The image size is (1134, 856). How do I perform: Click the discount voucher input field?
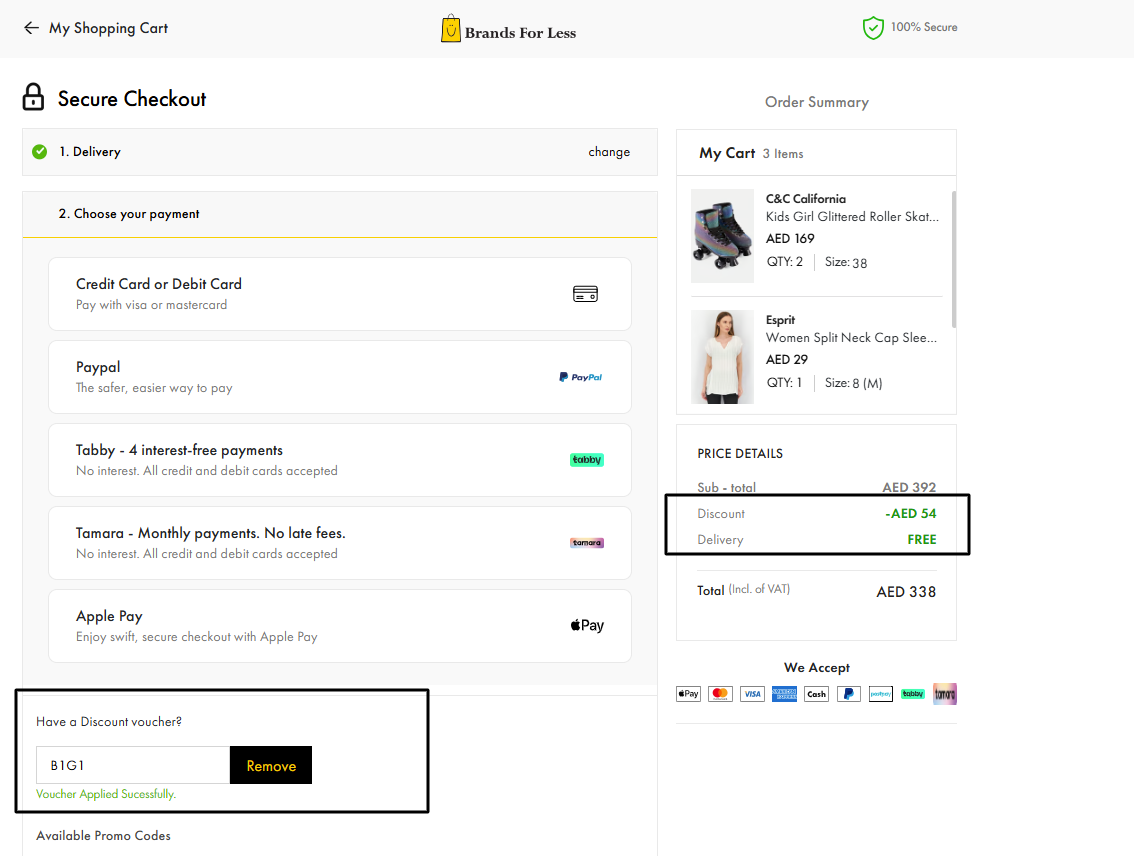coord(133,766)
